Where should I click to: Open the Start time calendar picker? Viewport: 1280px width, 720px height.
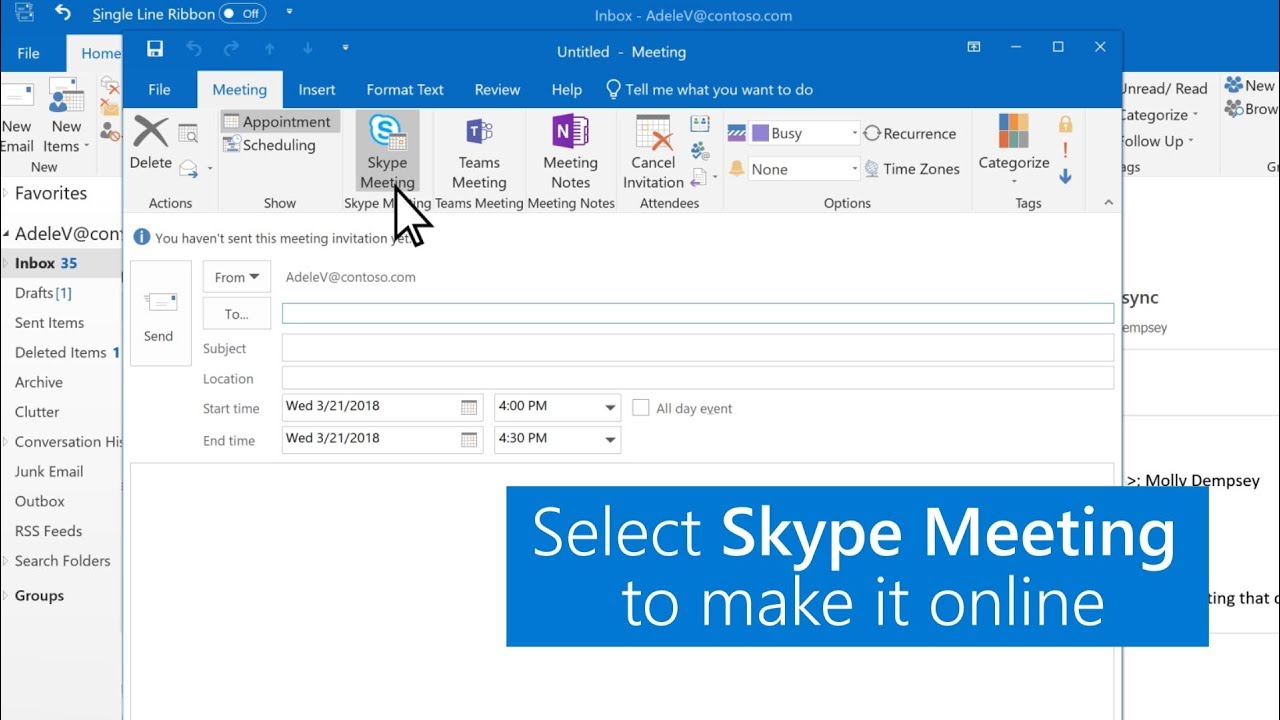coord(469,407)
